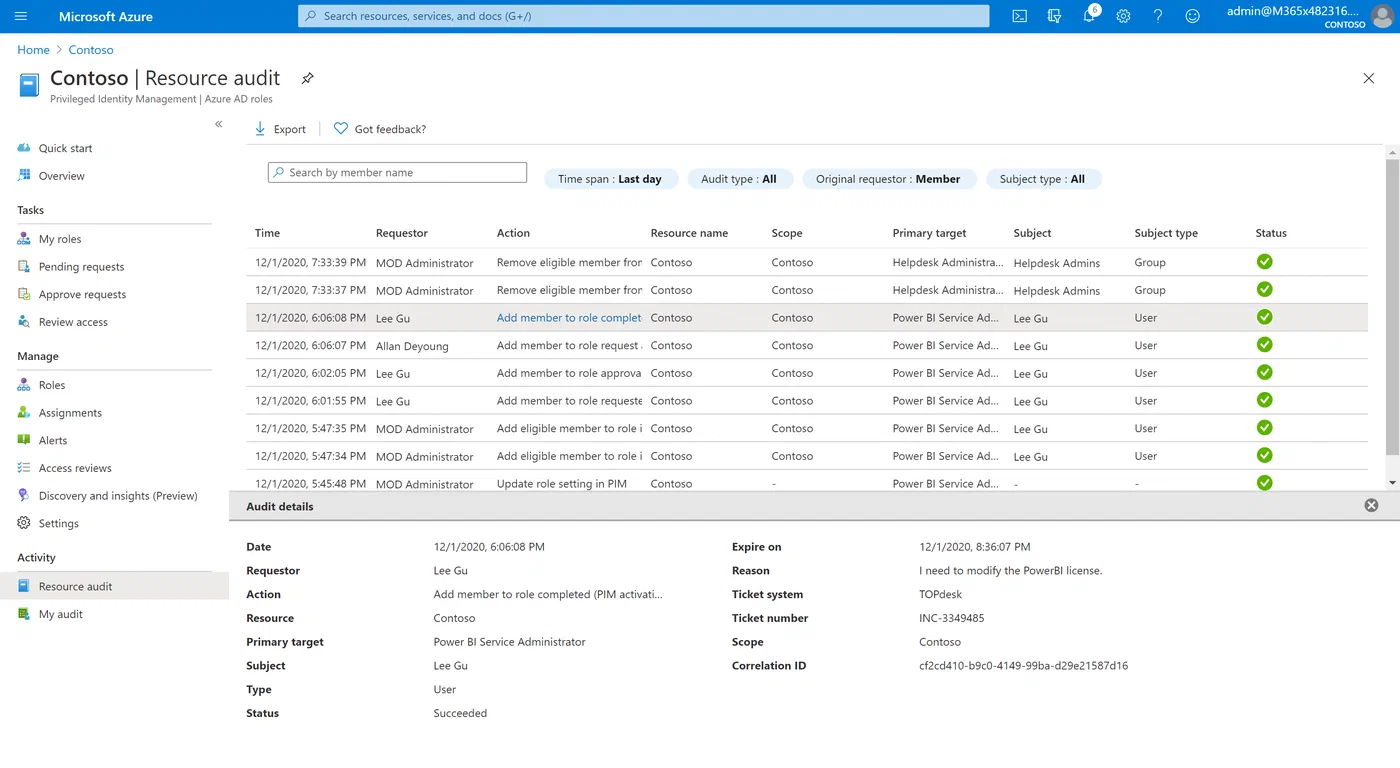Image resolution: width=1400 pixels, height=768 pixels.
Task: Close the Resource audit blade
Action: [1369, 78]
